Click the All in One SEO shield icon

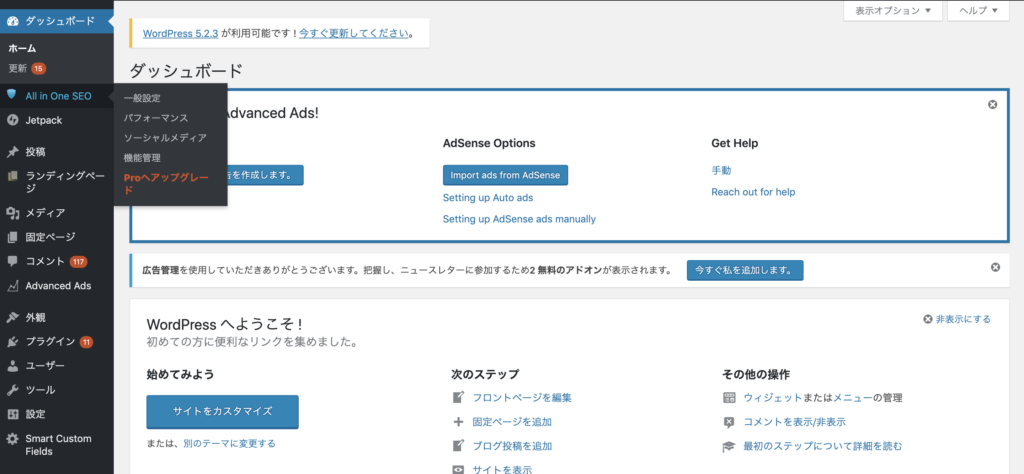[12, 95]
